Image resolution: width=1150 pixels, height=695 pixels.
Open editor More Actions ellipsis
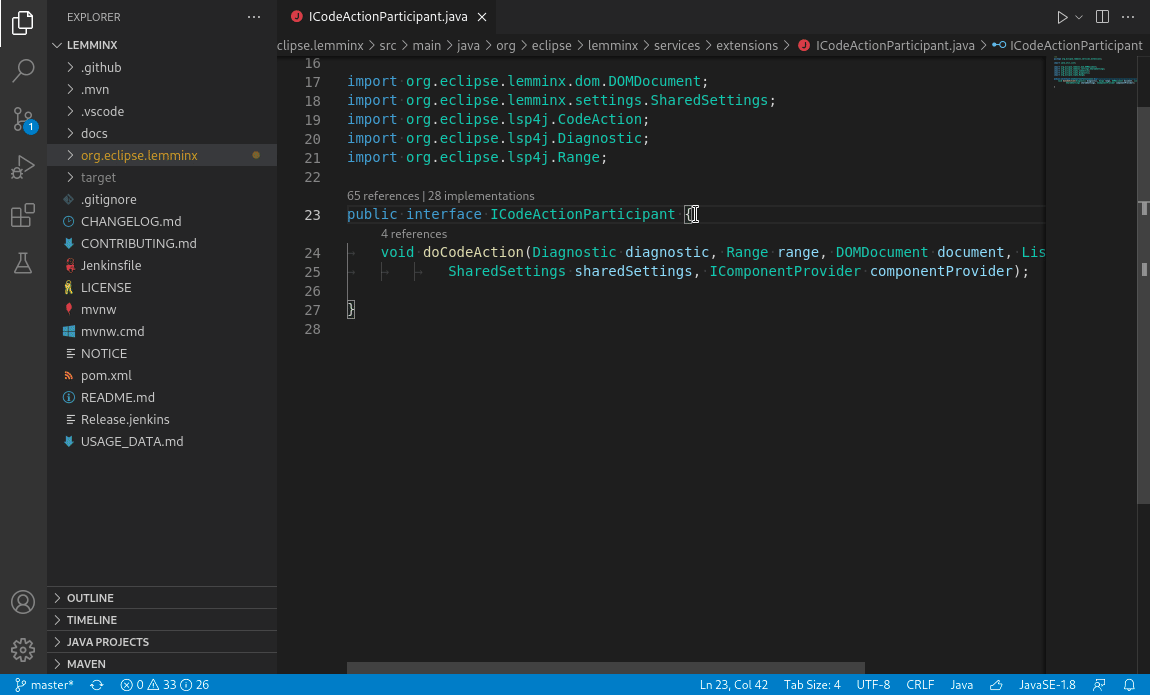click(x=1128, y=17)
